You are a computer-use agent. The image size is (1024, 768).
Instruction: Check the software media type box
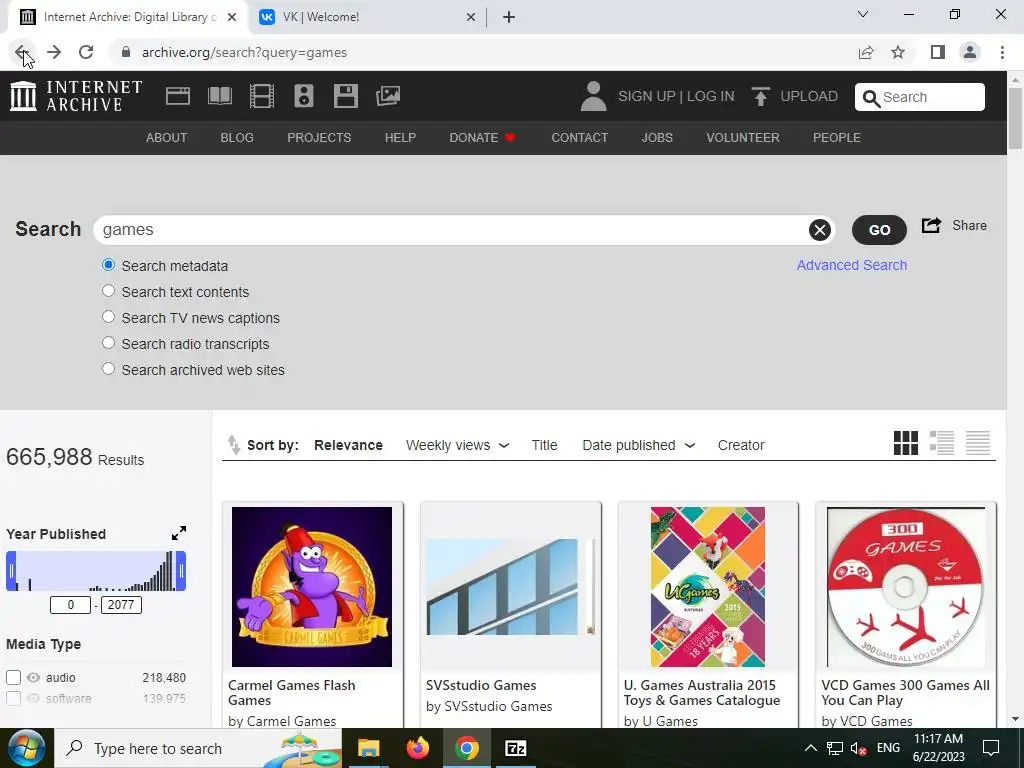pos(13,698)
